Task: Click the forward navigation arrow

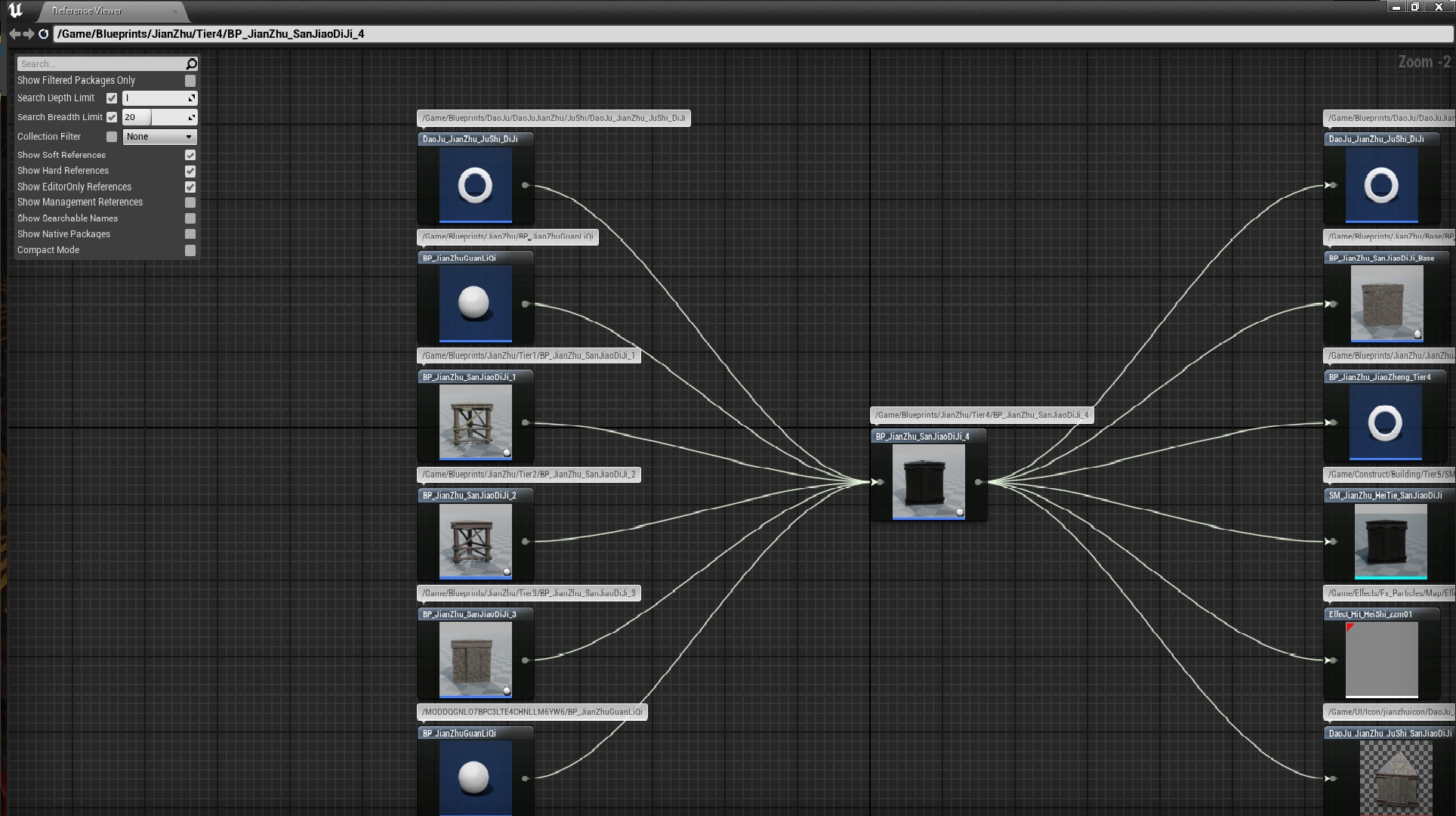Action: pyautogui.click(x=29, y=34)
